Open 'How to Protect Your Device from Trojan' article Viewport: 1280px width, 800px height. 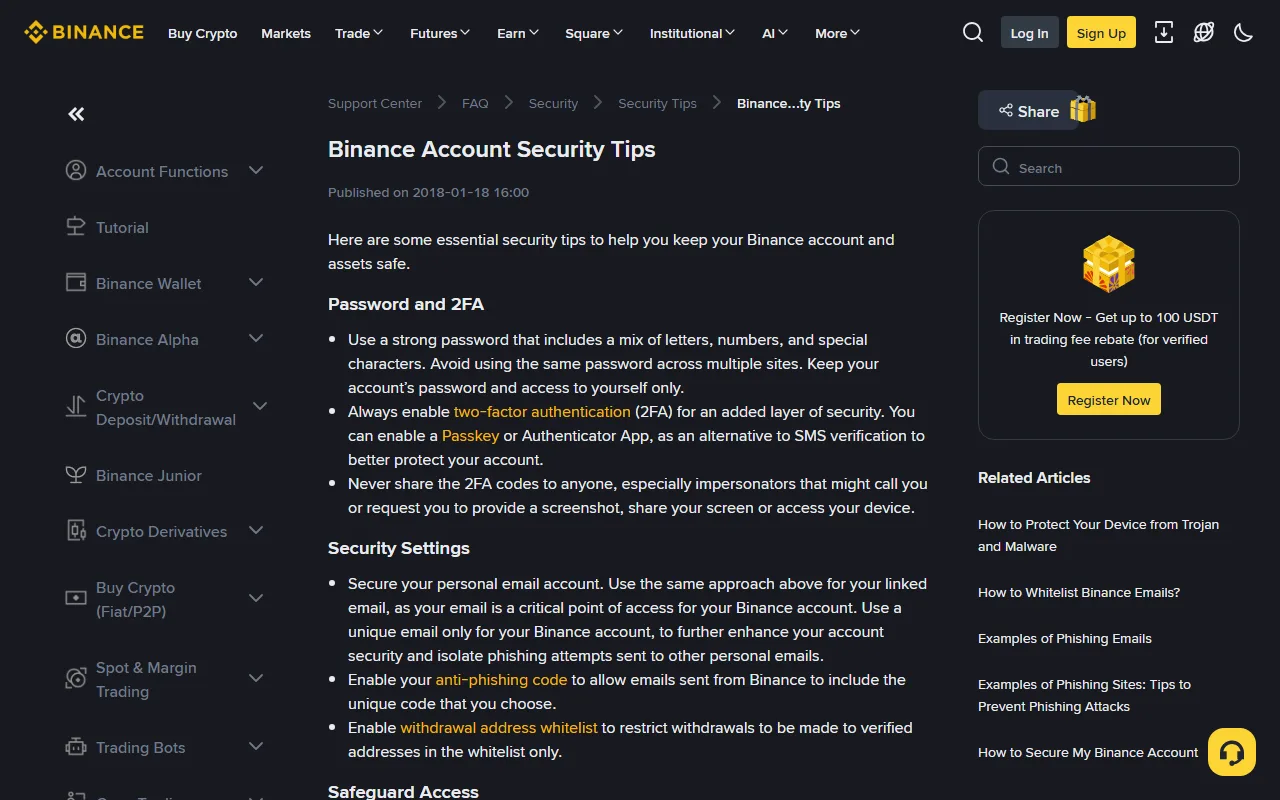1098,535
